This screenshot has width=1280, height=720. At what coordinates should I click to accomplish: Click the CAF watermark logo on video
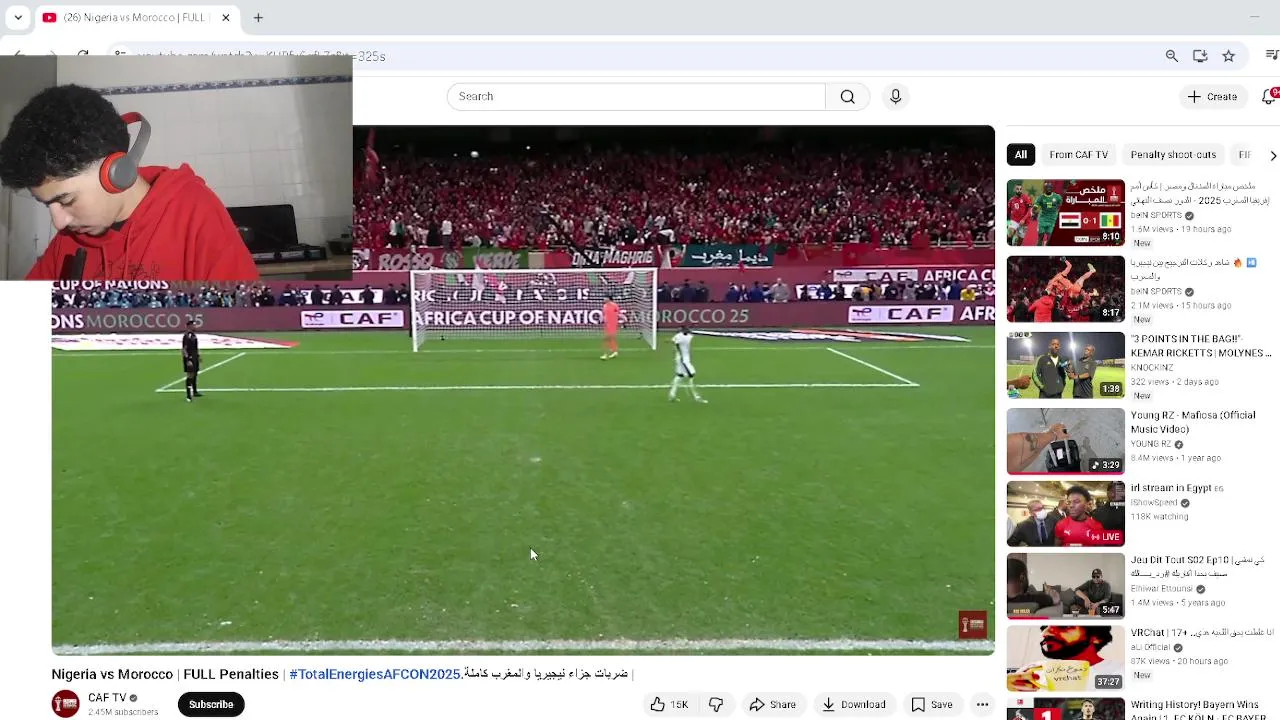point(973,625)
